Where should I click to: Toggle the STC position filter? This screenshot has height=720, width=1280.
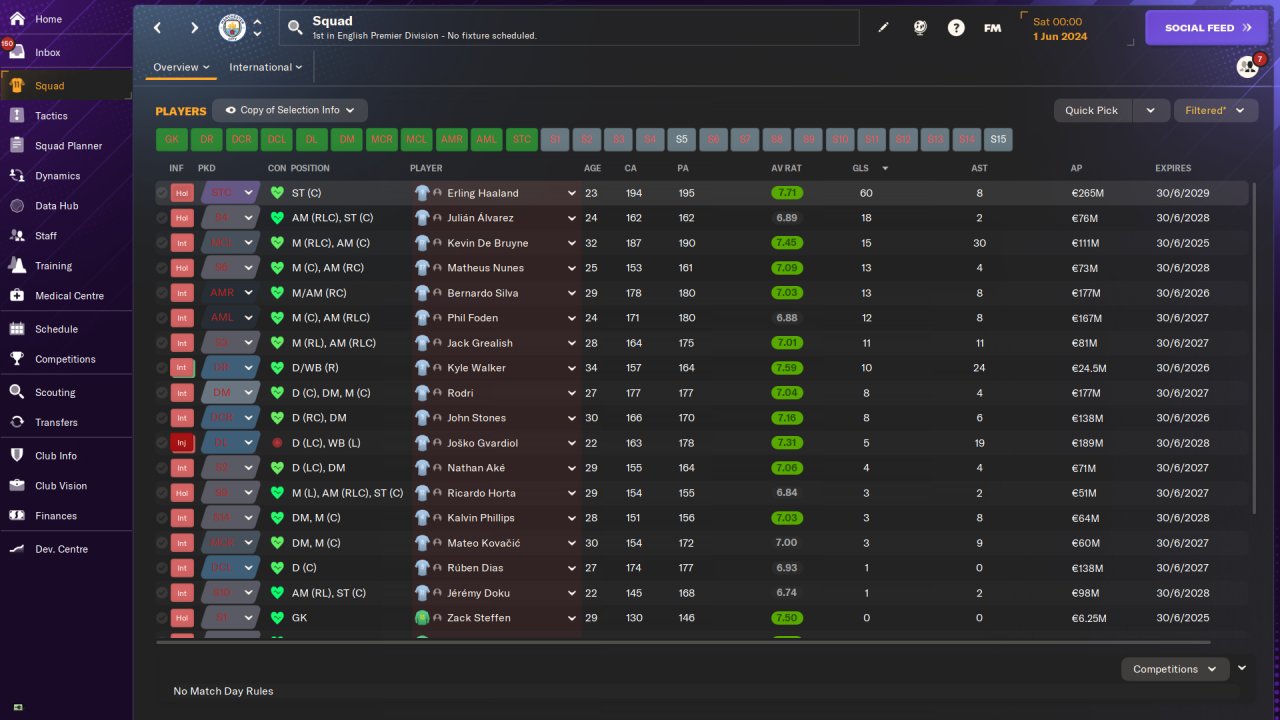[522, 139]
